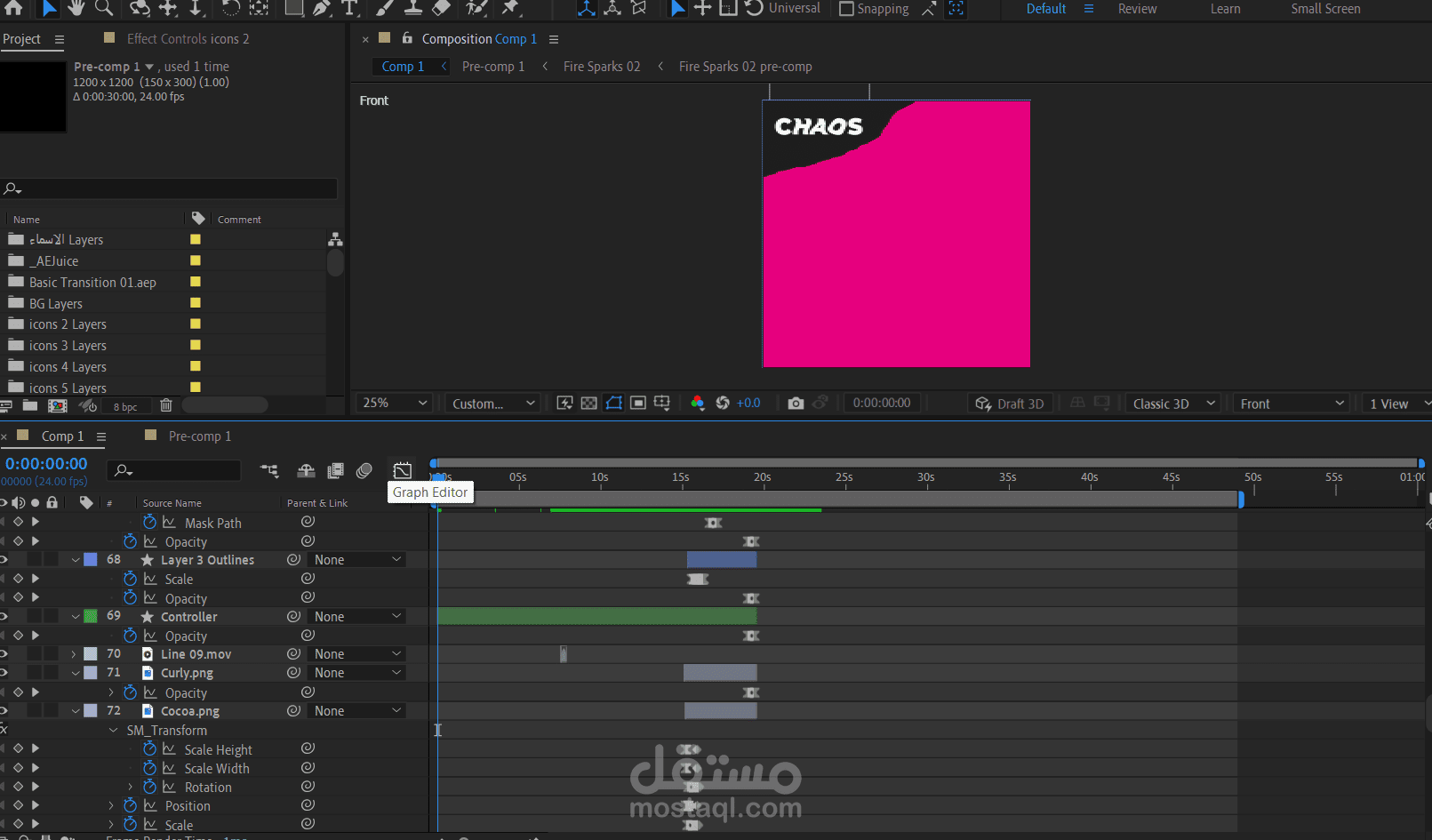The image size is (1432, 840).
Task: Collapse the Curly.png layer
Action: (x=75, y=673)
